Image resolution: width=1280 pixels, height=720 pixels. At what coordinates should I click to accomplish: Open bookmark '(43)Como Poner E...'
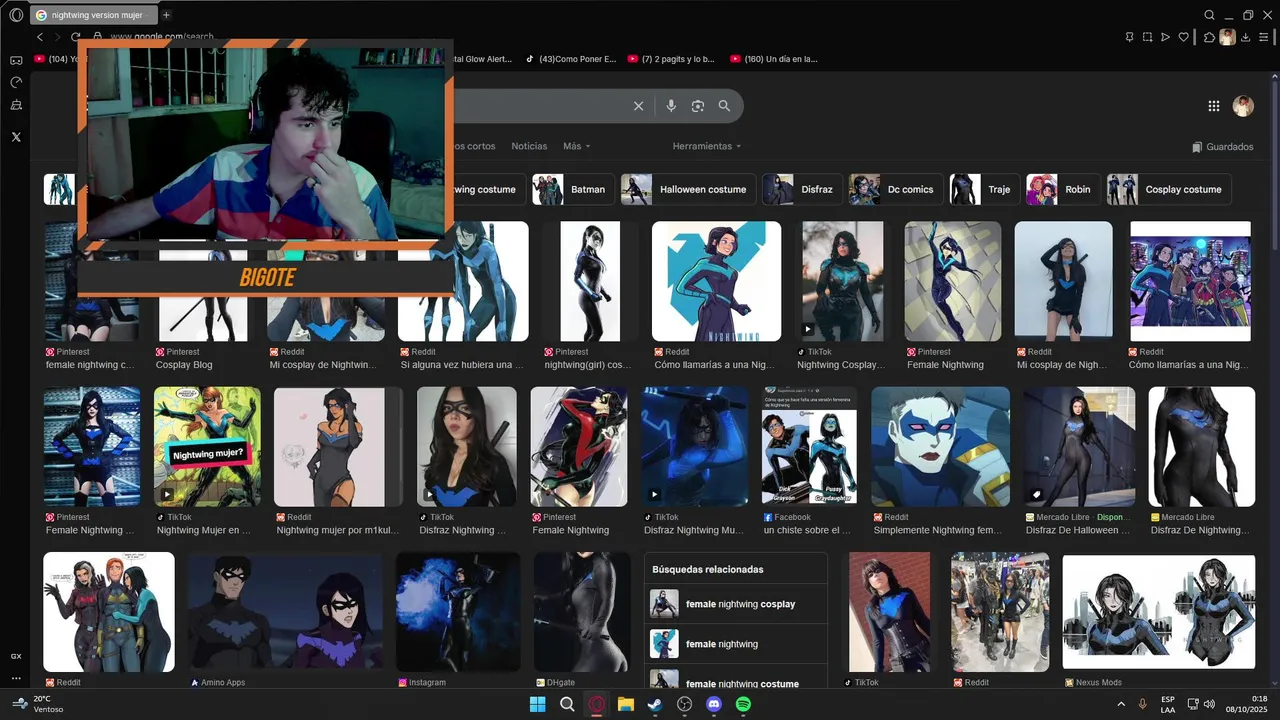click(571, 59)
